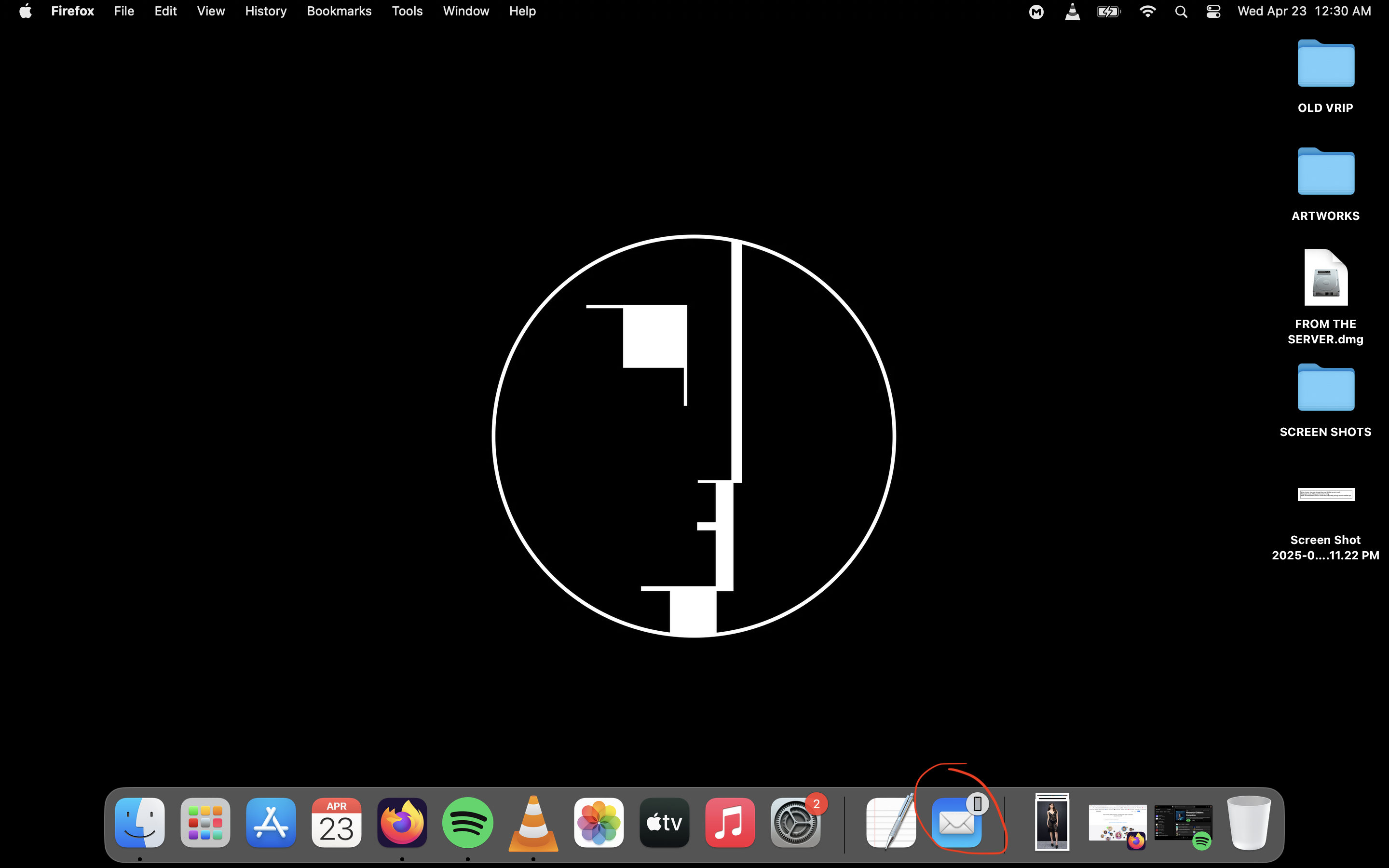Open System Preferences with 2 badge
Screen dimensions: 1389x868
[795, 823]
